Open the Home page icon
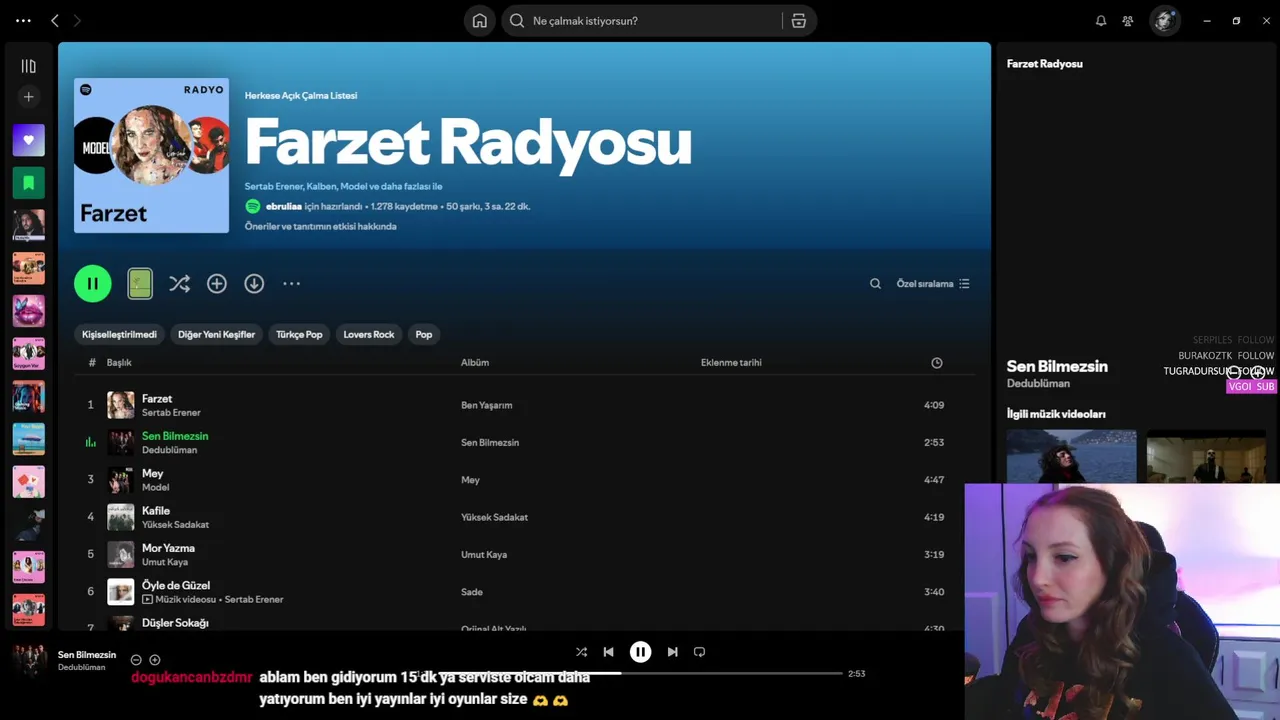The image size is (1280, 720). click(x=480, y=20)
